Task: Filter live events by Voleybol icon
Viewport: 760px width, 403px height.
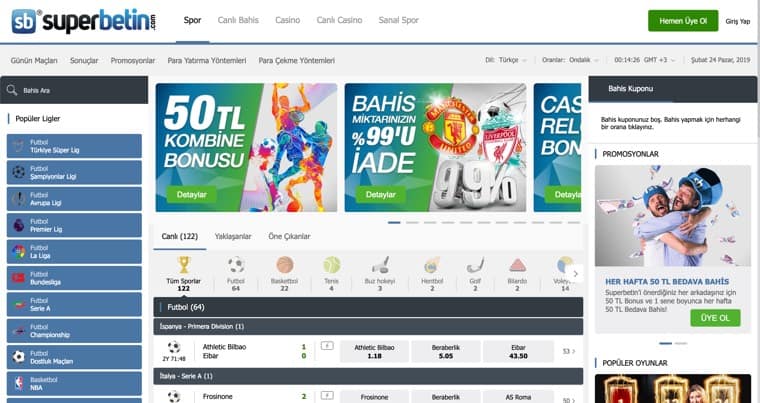Action: point(565,265)
